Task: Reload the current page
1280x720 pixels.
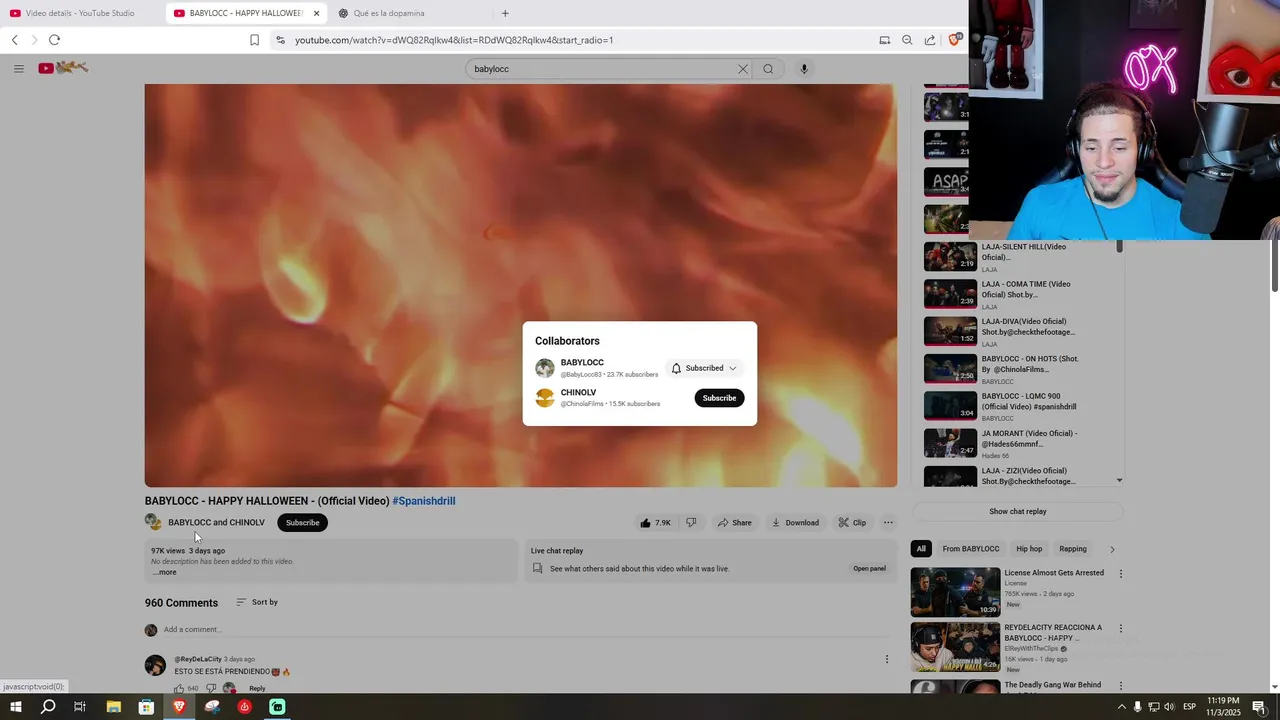Action: (54, 40)
